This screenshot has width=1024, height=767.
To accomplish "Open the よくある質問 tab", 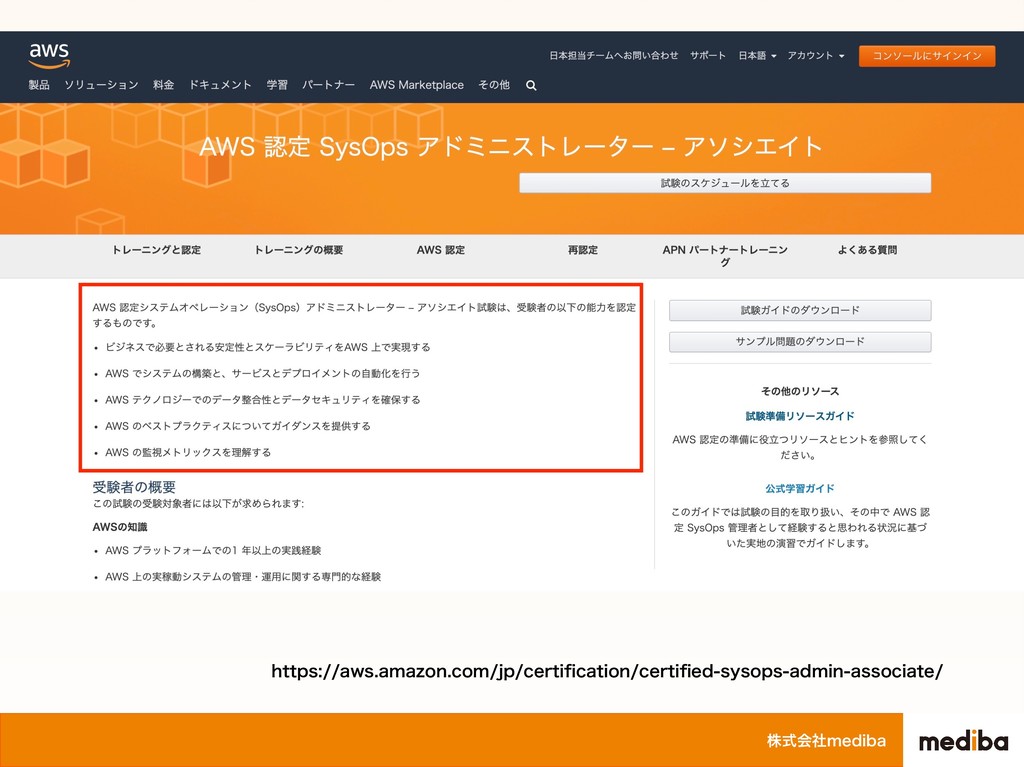I will [x=867, y=250].
